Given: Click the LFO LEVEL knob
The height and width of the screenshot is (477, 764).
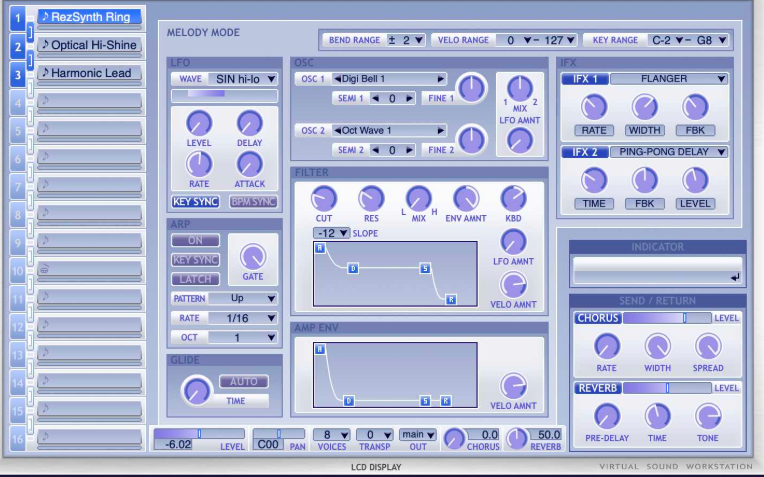Looking at the screenshot, I should coord(199,123).
